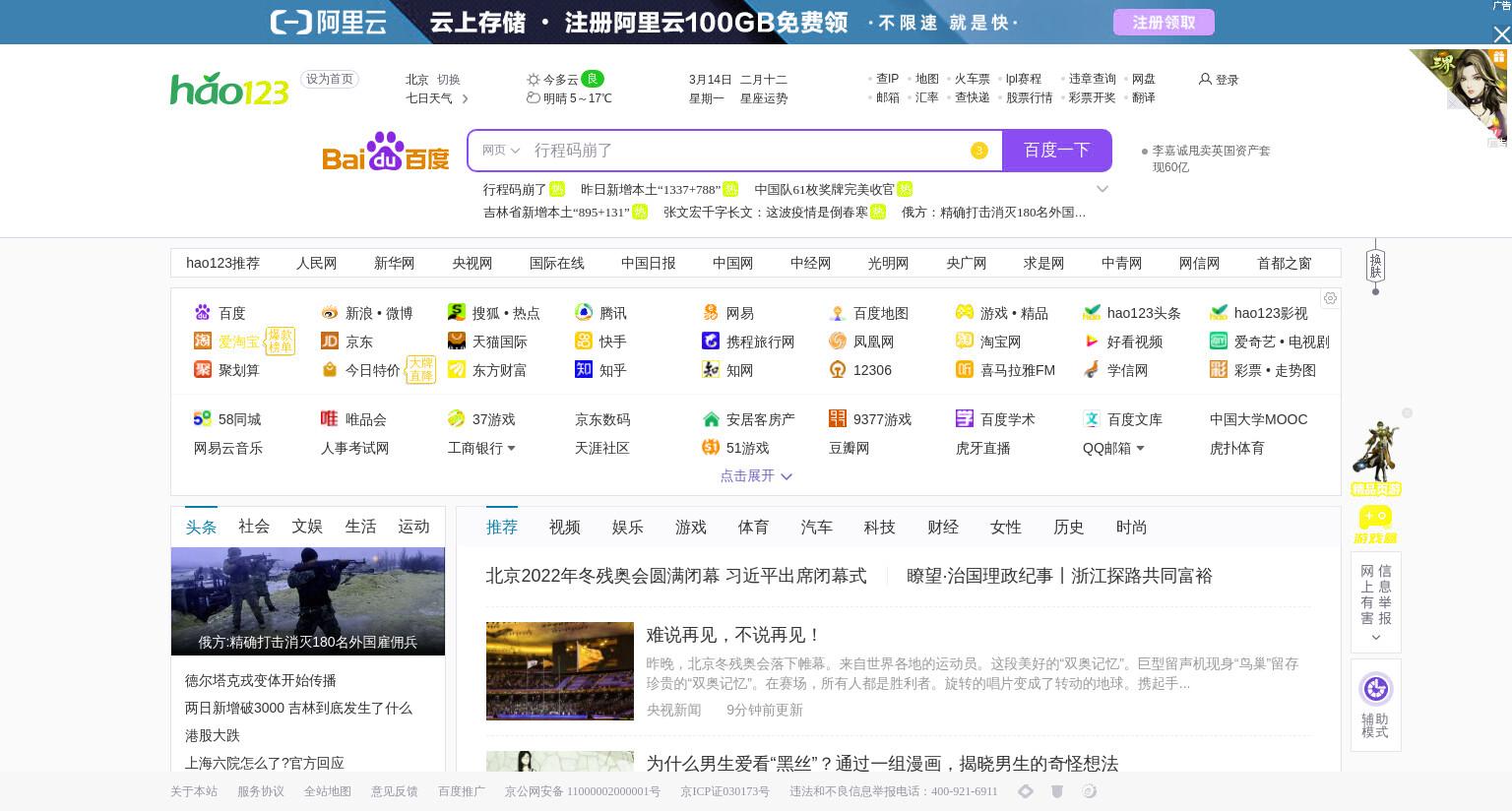
Task: Open the search type dropdown 网页
Action: tap(501, 151)
